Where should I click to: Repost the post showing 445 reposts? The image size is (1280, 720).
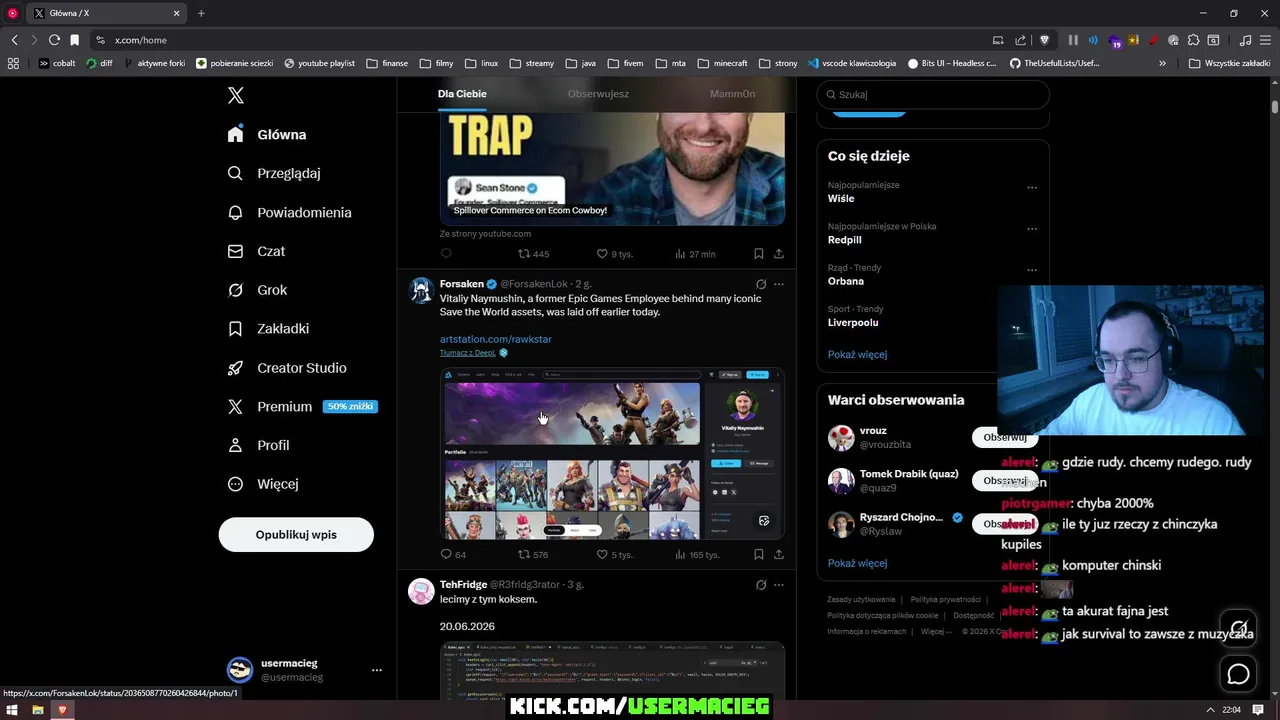click(533, 254)
